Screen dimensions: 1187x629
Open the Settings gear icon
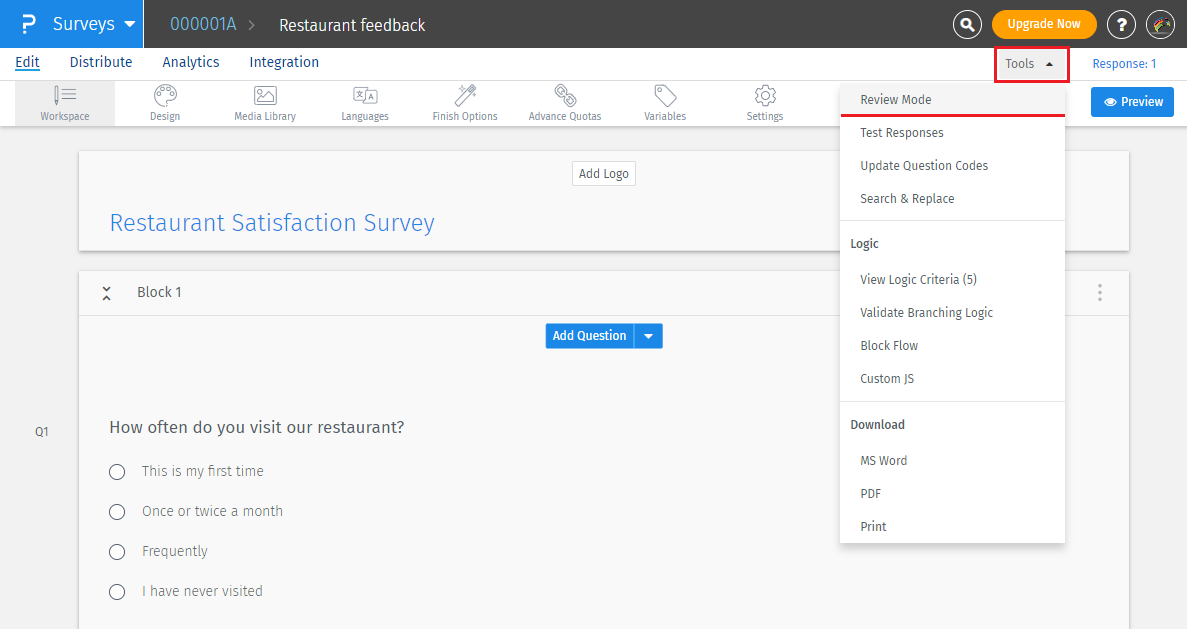(x=765, y=96)
